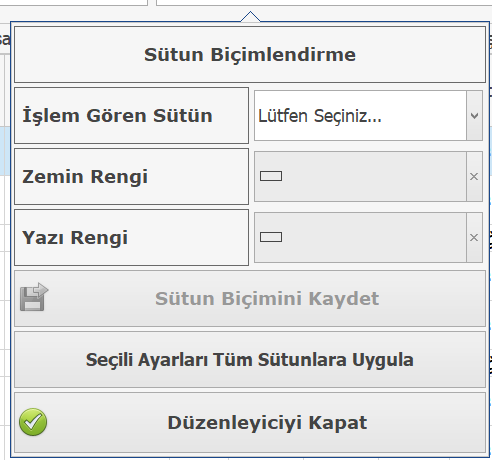Click the small swatch rectangle in Zemin Rengi
This screenshot has width=492, height=460.
pyautogui.click(x=271, y=176)
